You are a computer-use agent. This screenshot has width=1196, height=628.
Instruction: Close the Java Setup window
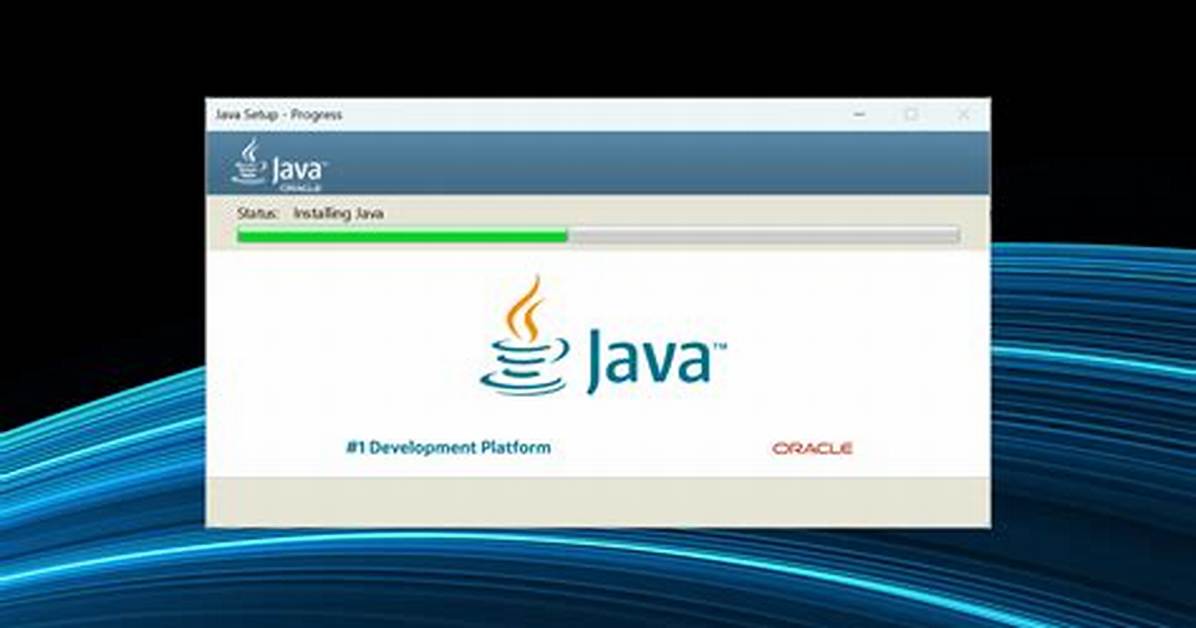tap(963, 114)
